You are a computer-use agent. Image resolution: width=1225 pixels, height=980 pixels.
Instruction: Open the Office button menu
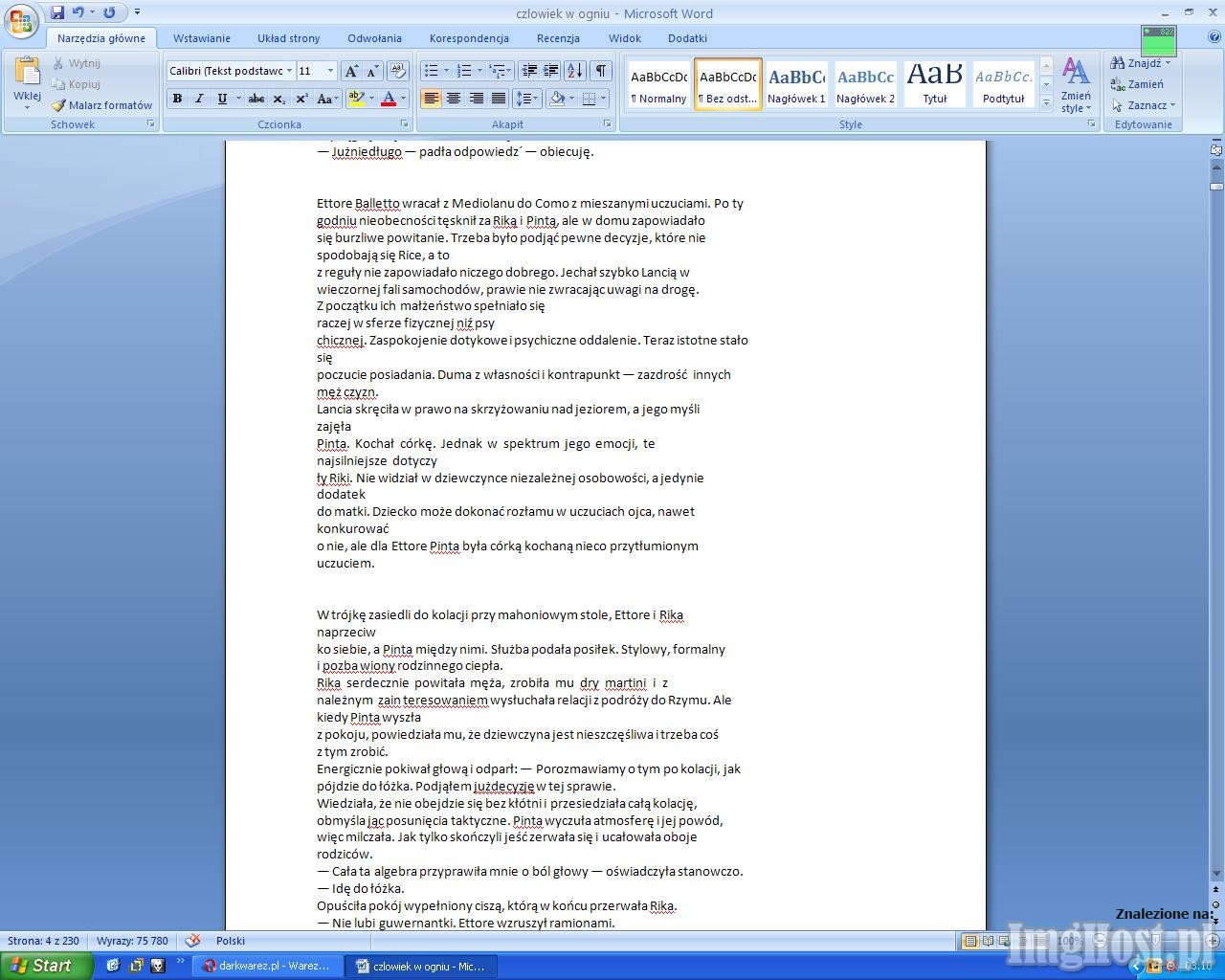21,21
